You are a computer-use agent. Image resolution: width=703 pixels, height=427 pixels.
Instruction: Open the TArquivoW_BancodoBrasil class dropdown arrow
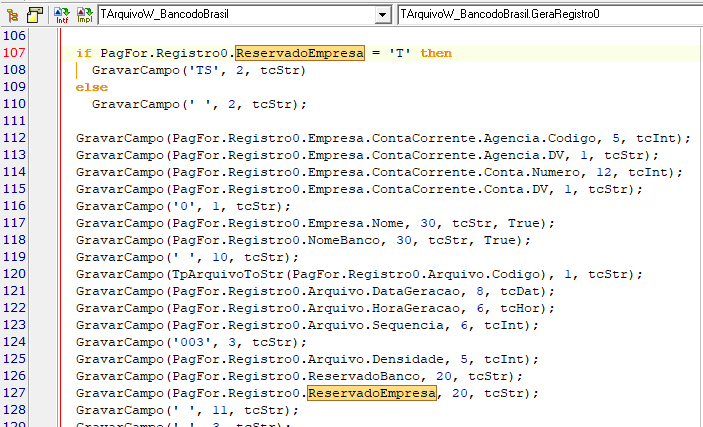coord(382,15)
